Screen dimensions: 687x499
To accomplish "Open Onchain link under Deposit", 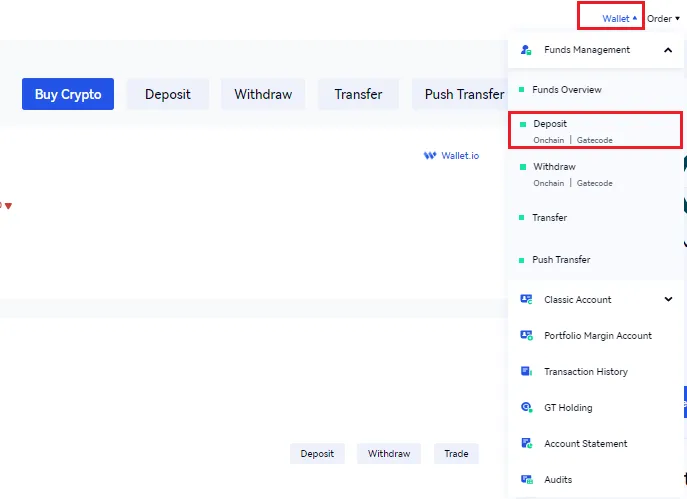I will [548, 141].
